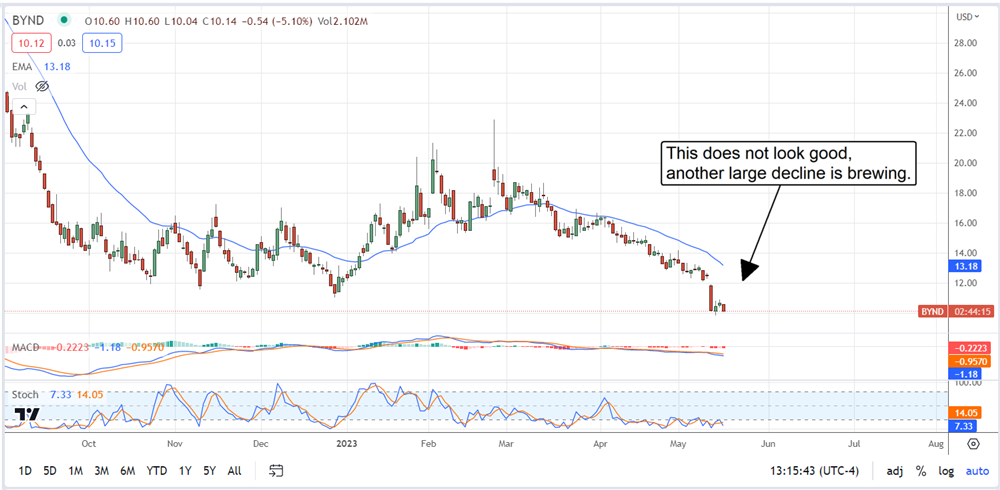Click the BYND symbol name

click(x=29, y=21)
